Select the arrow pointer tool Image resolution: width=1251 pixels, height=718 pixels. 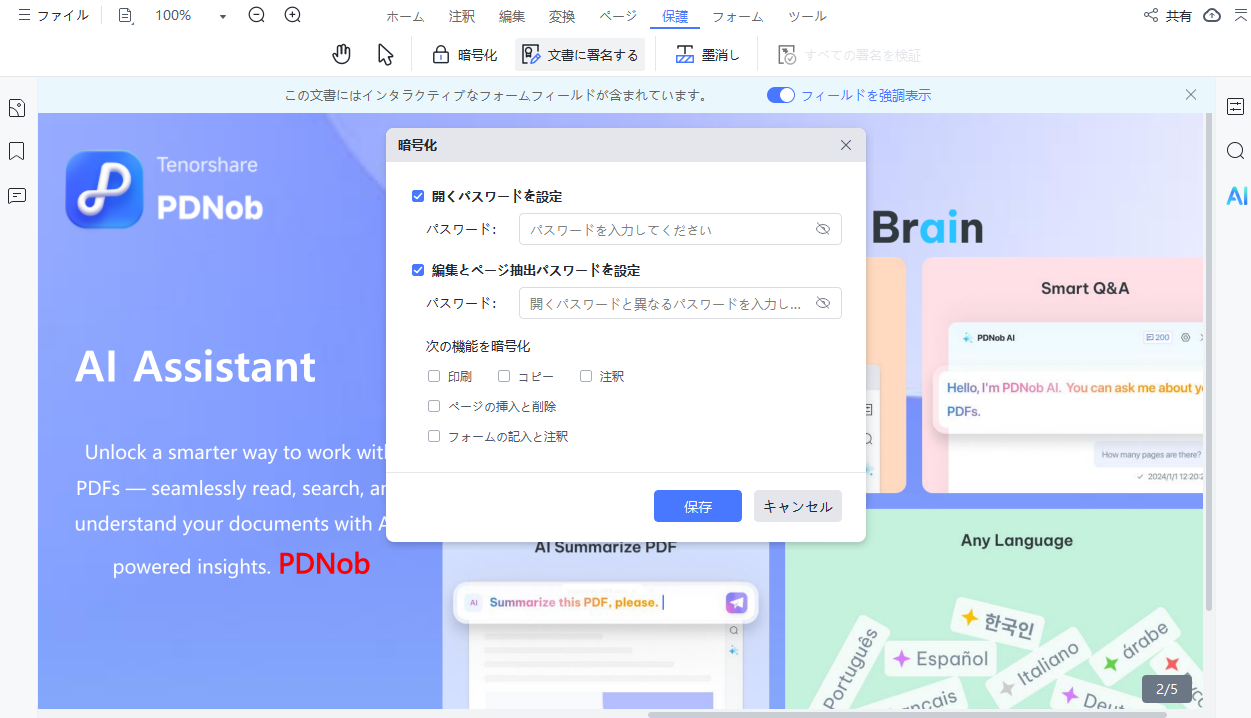point(386,54)
